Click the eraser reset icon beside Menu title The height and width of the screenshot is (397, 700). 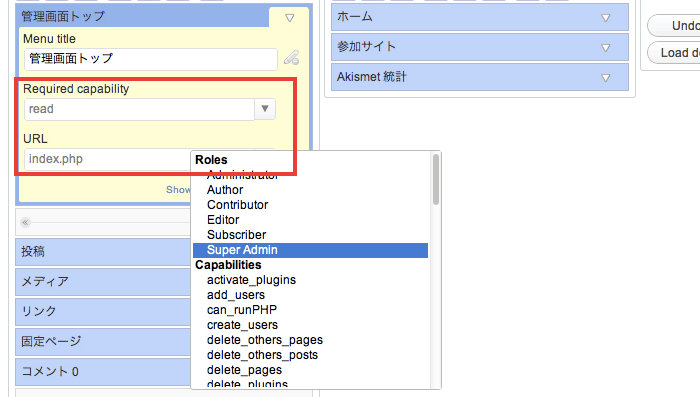(x=292, y=58)
